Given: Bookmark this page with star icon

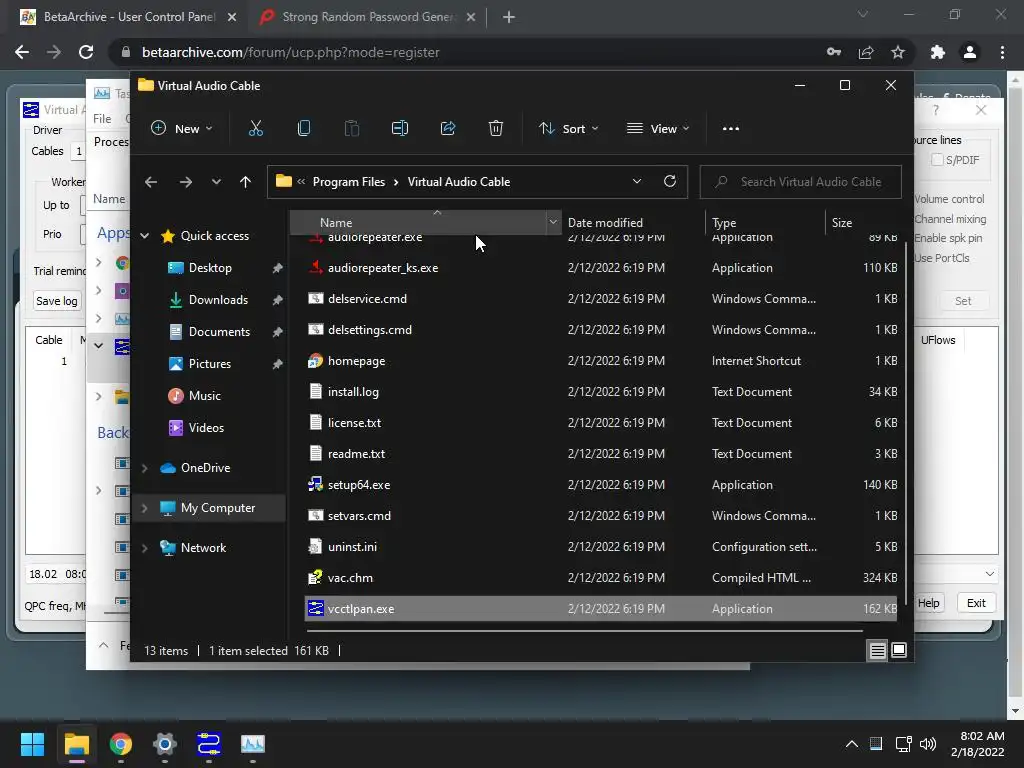Looking at the screenshot, I should point(898,52).
